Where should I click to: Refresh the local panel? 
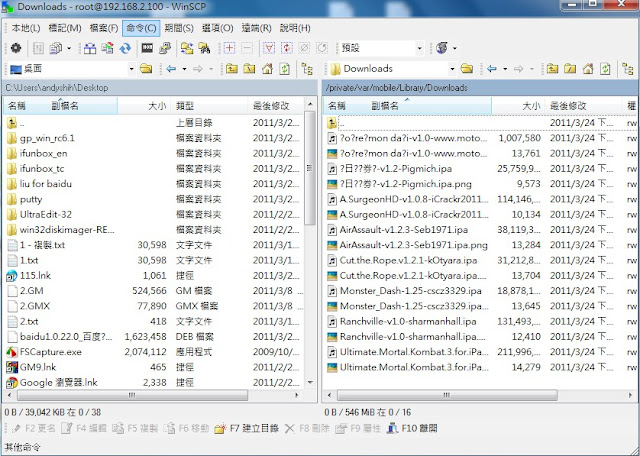pyautogui.click(x=284, y=69)
